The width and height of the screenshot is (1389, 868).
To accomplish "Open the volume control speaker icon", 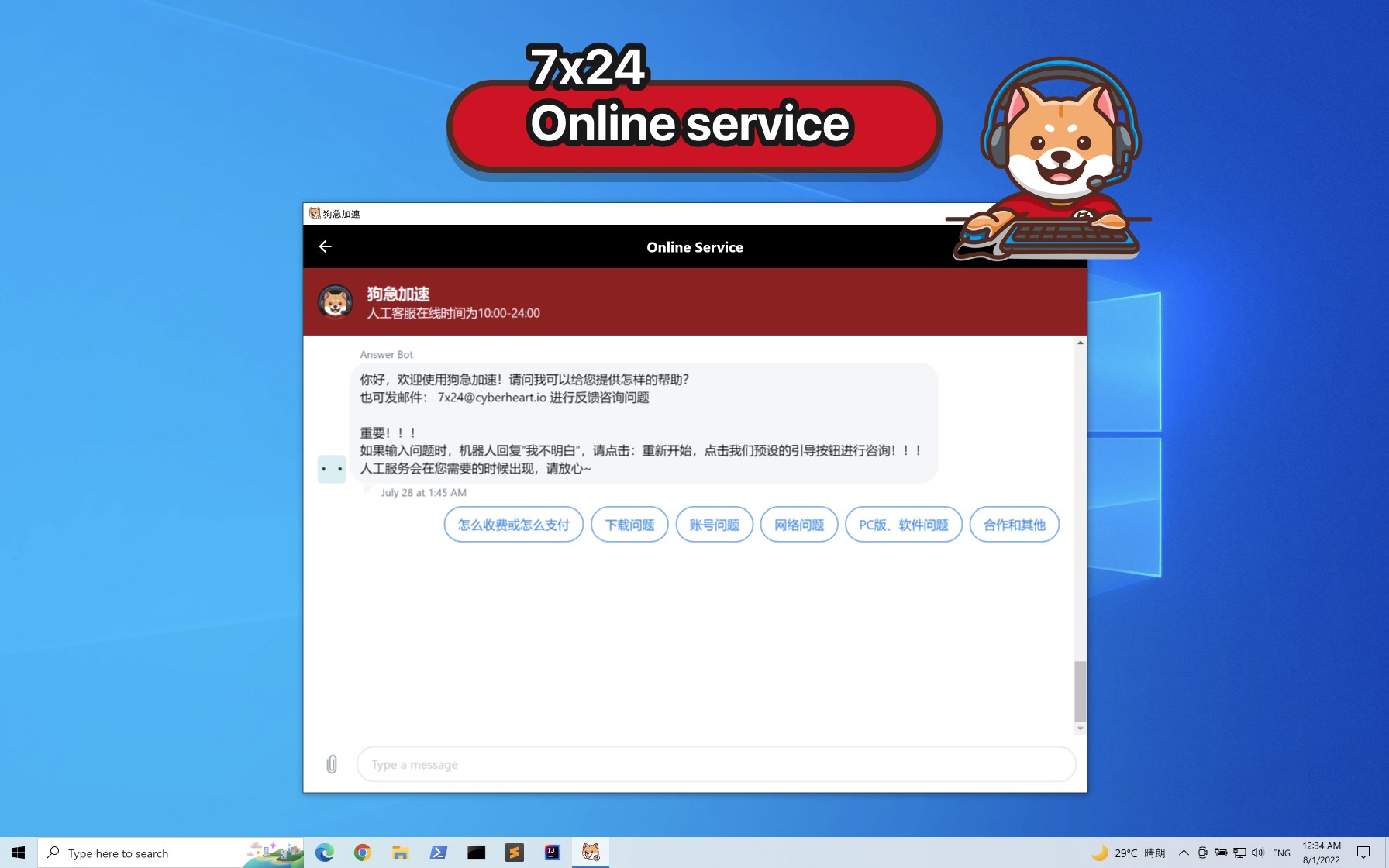I will coord(1257,852).
